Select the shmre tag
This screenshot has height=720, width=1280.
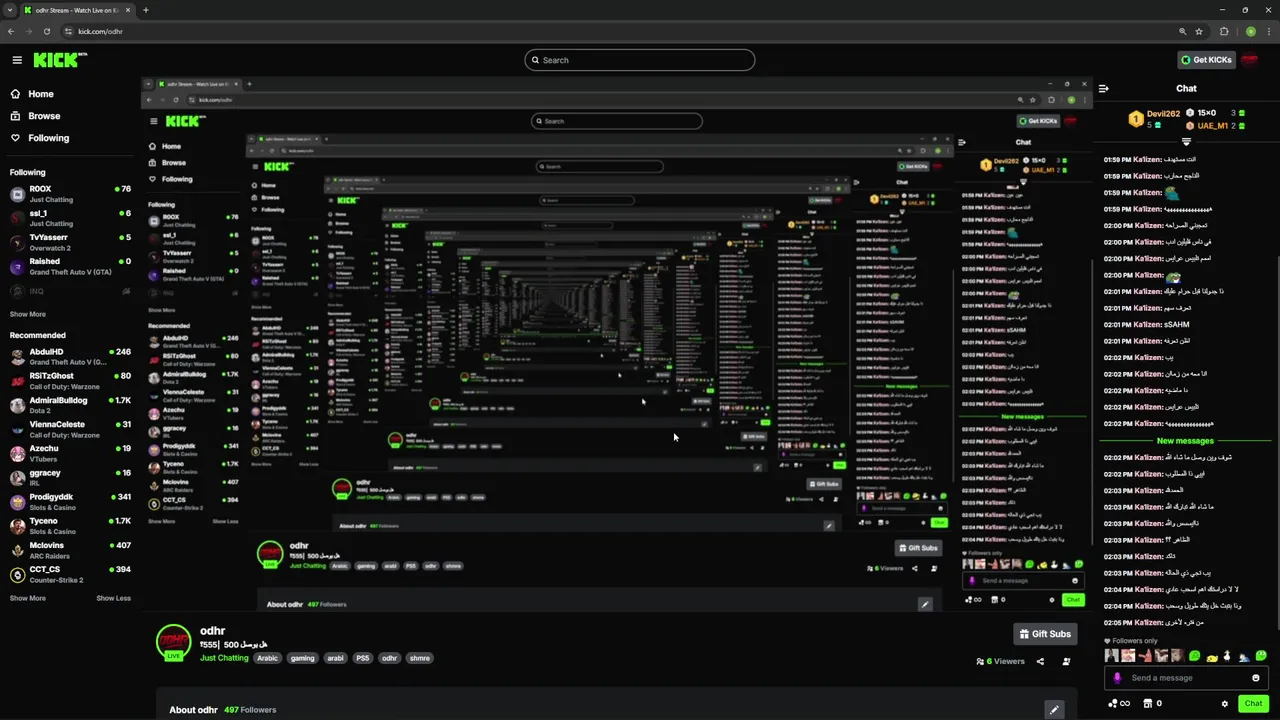[420, 658]
